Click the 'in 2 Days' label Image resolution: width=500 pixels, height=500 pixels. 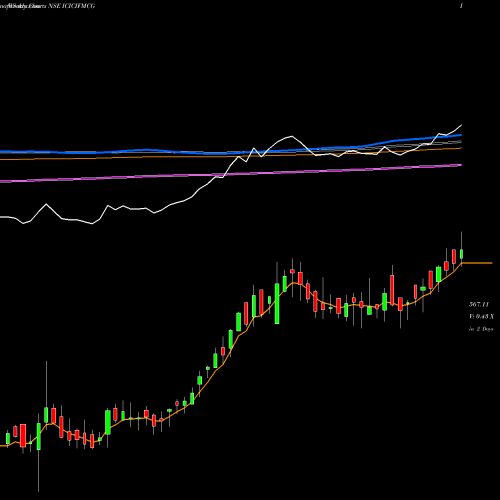(481, 329)
